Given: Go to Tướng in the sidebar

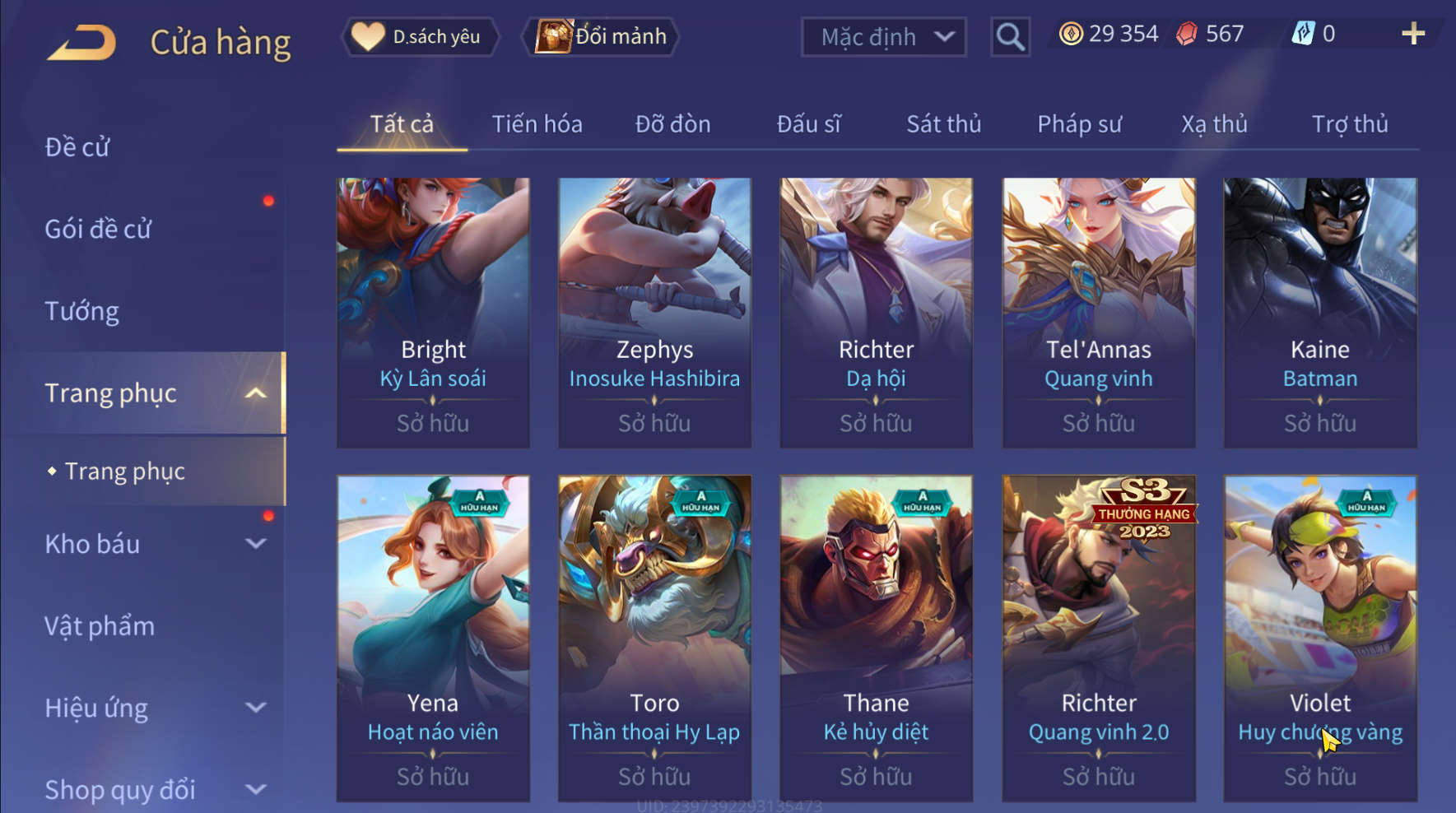Looking at the screenshot, I should (x=81, y=311).
